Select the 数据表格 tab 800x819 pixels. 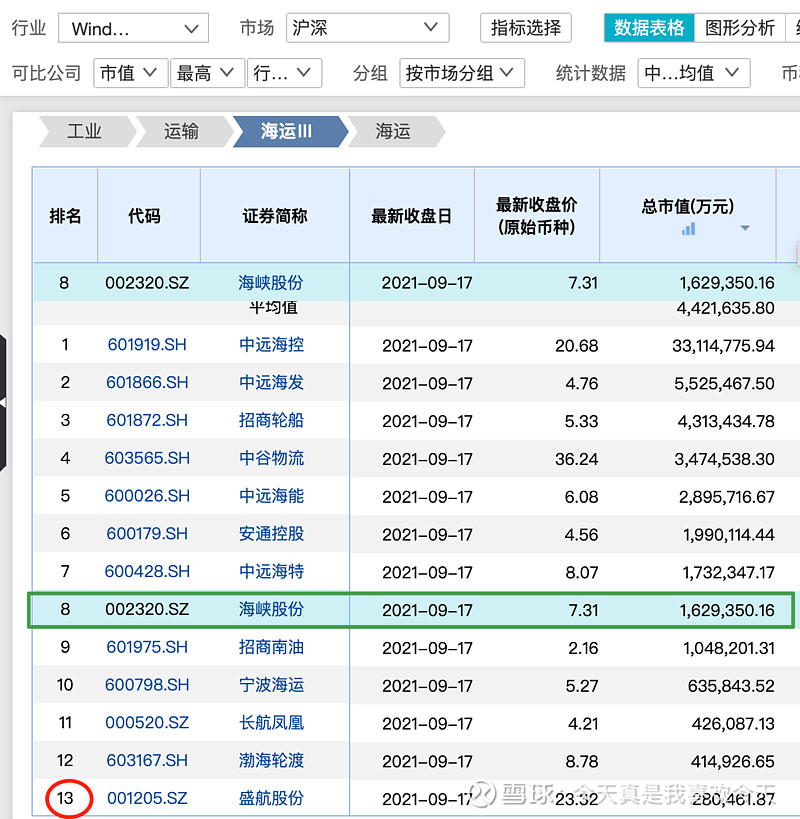(x=649, y=28)
